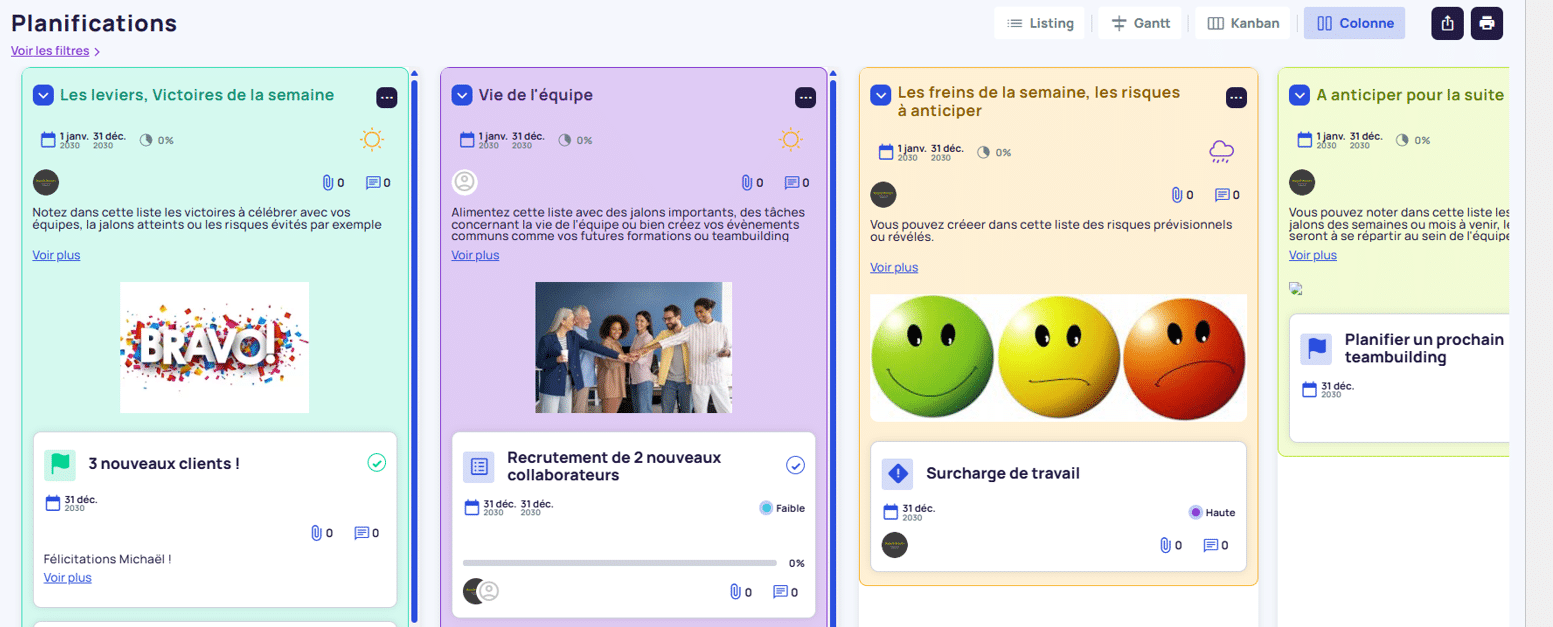Click the attachment paperclip in Les freins column header
Viewport: 1553px width, 627px height.
tap(1176, 195)
